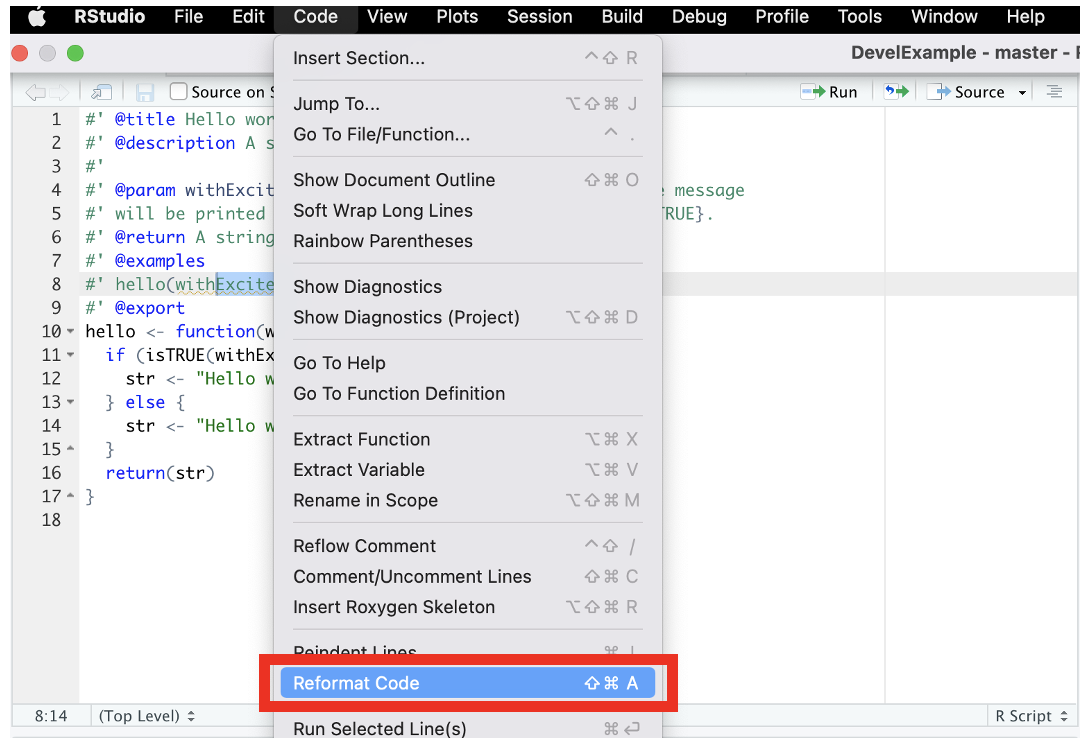Click the return(str) line in editor
Screen dimensions: 1090x740
click(x=160, y=473)
